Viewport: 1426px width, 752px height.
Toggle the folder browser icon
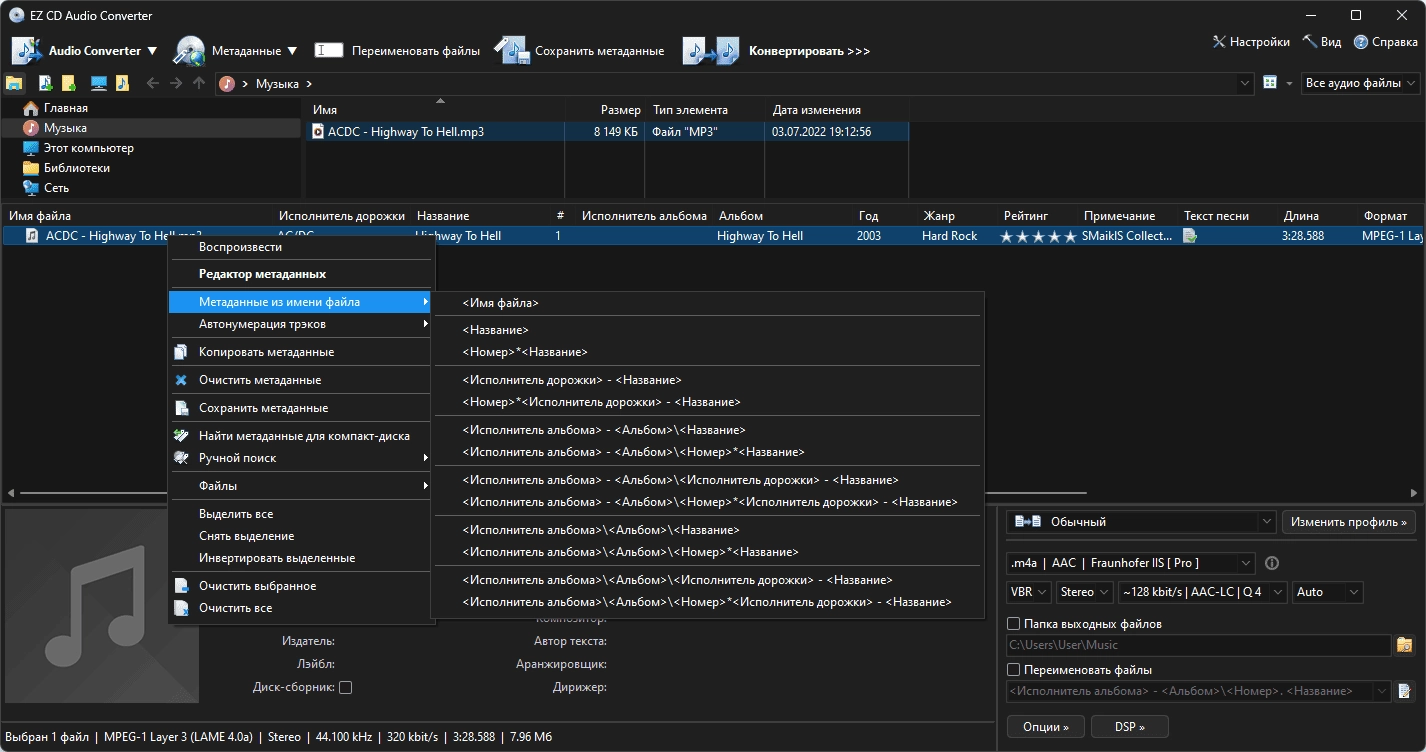click(x=15, y=83)
